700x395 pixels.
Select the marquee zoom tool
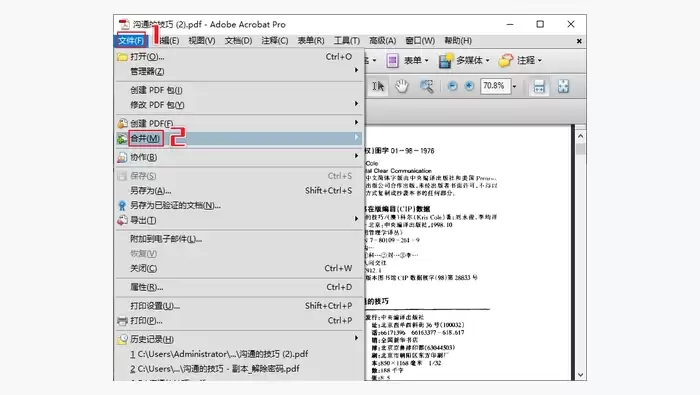[x=426, y=86]
